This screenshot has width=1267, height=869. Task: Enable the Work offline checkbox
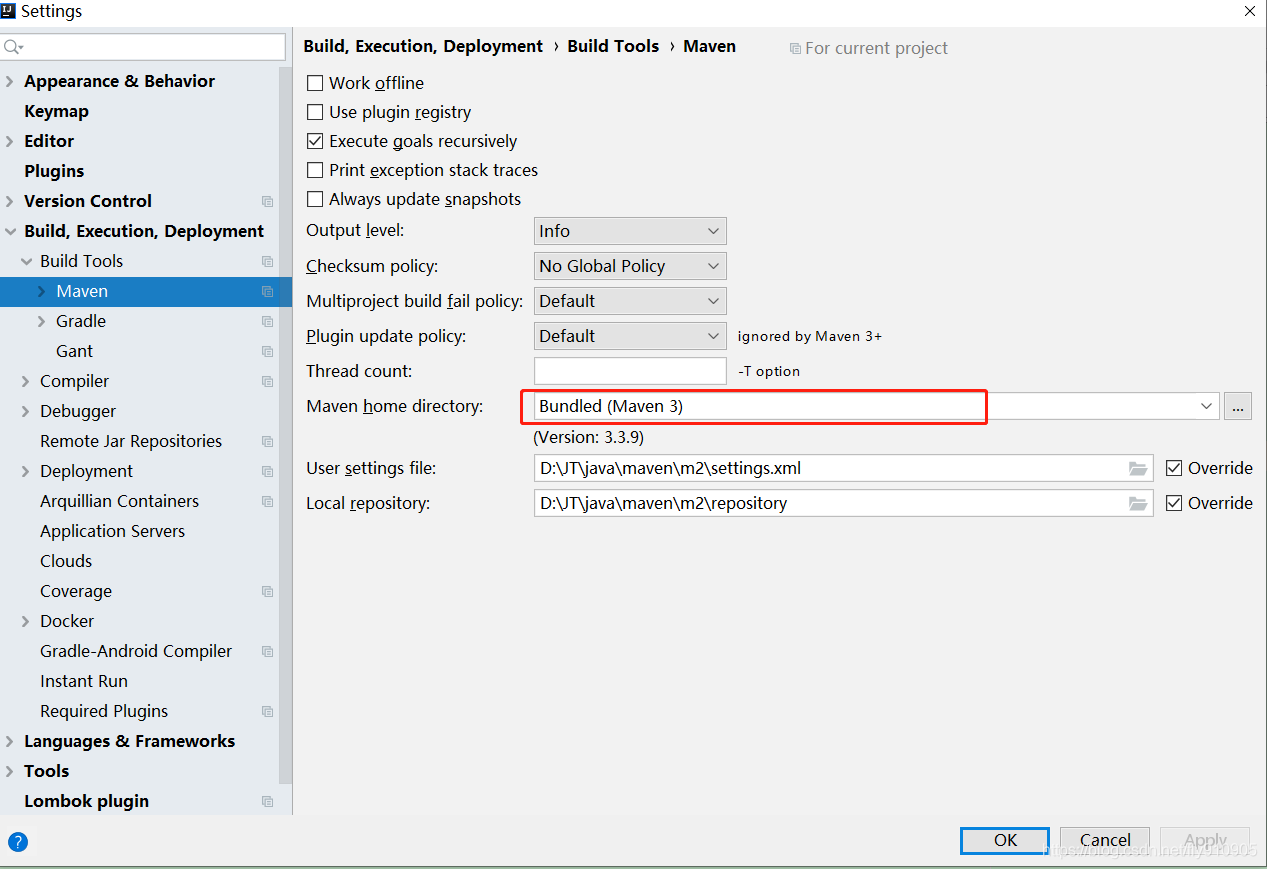pyautogui.click(x=315, y=83)
